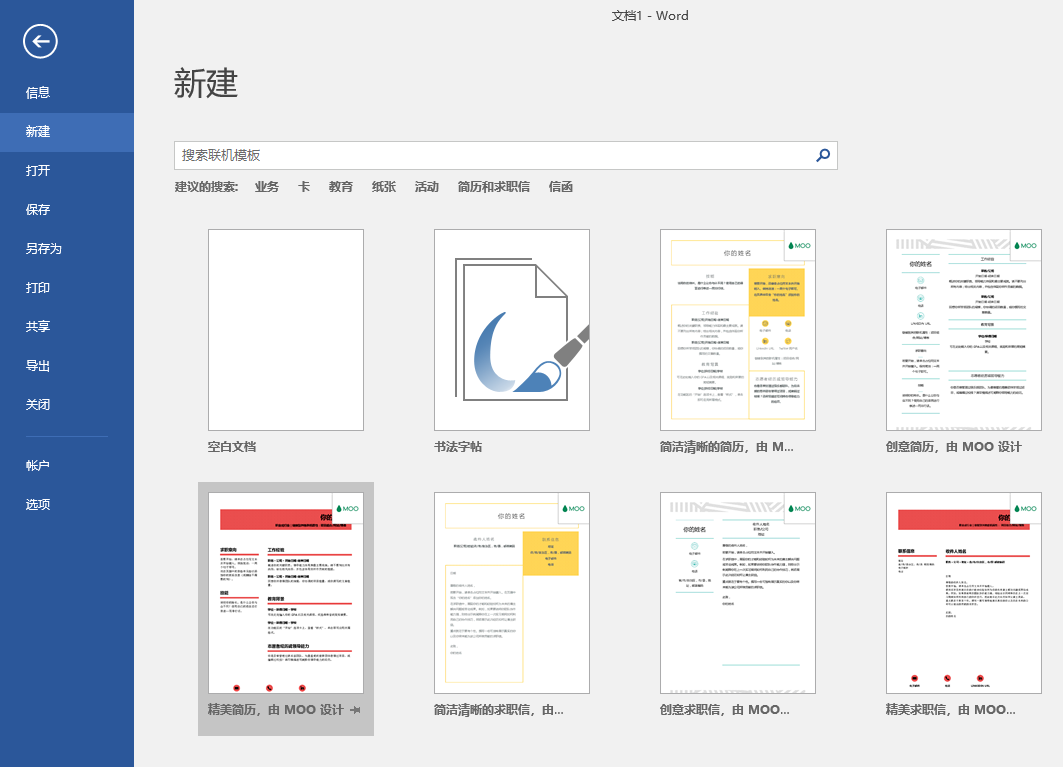Click the search magnifier icon
This screenshot has width=1063, height=767.
[822, 155]
